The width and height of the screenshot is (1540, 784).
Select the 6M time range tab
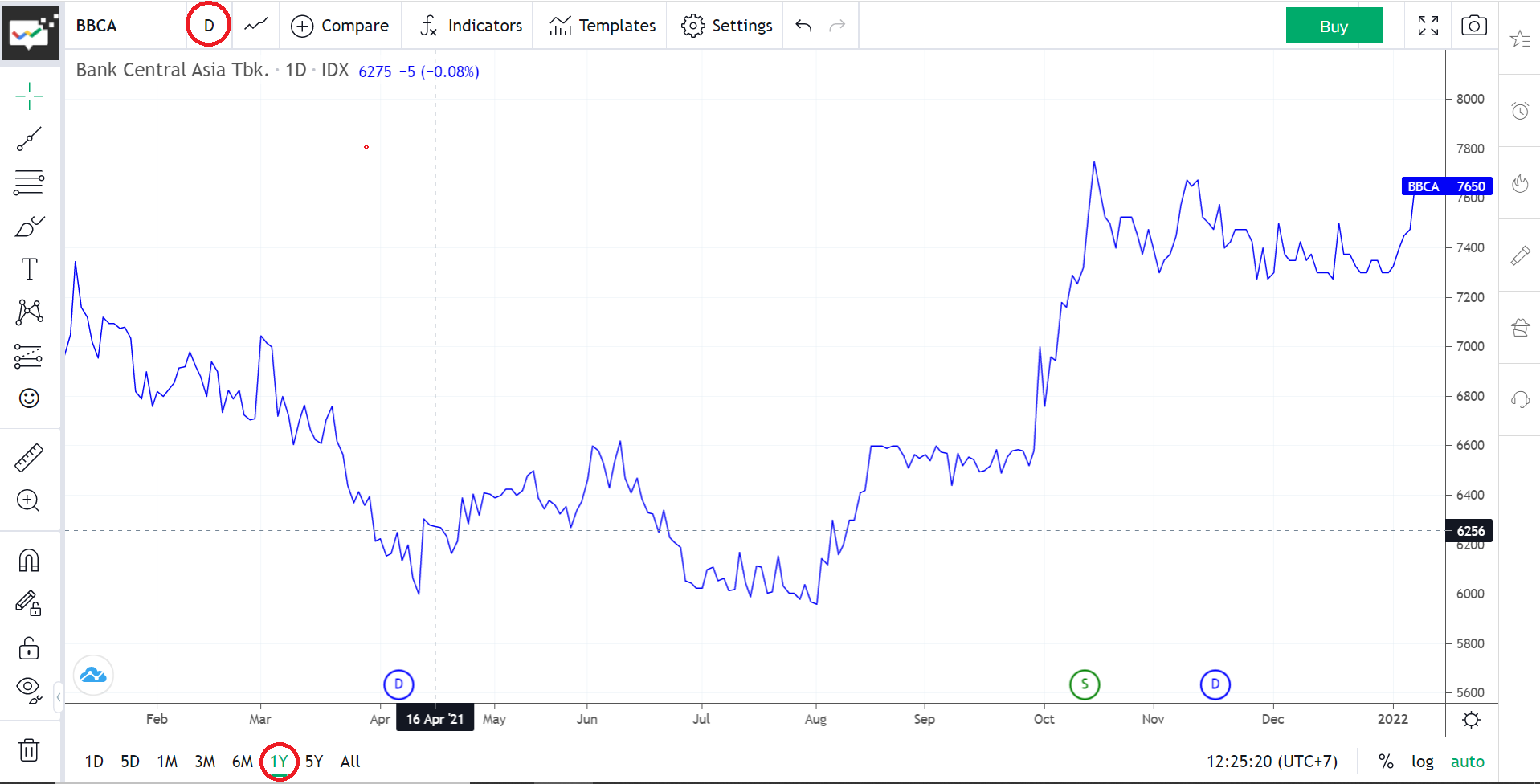coord(240,761)
